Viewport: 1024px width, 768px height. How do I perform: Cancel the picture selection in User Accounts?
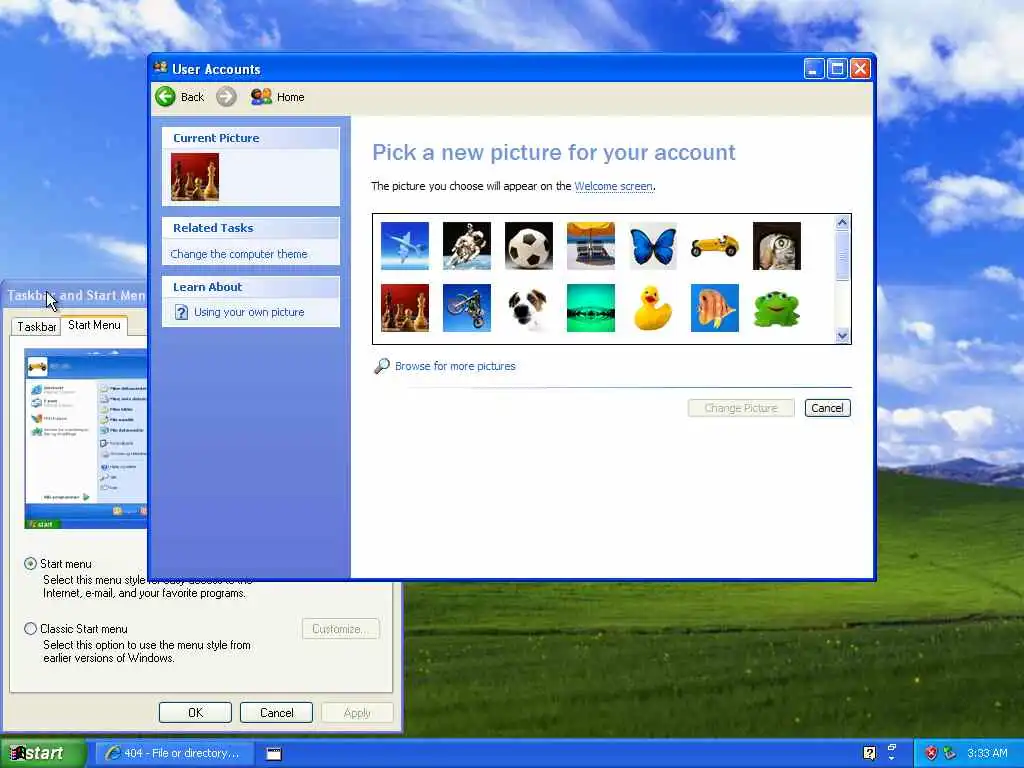coord(827,408)
